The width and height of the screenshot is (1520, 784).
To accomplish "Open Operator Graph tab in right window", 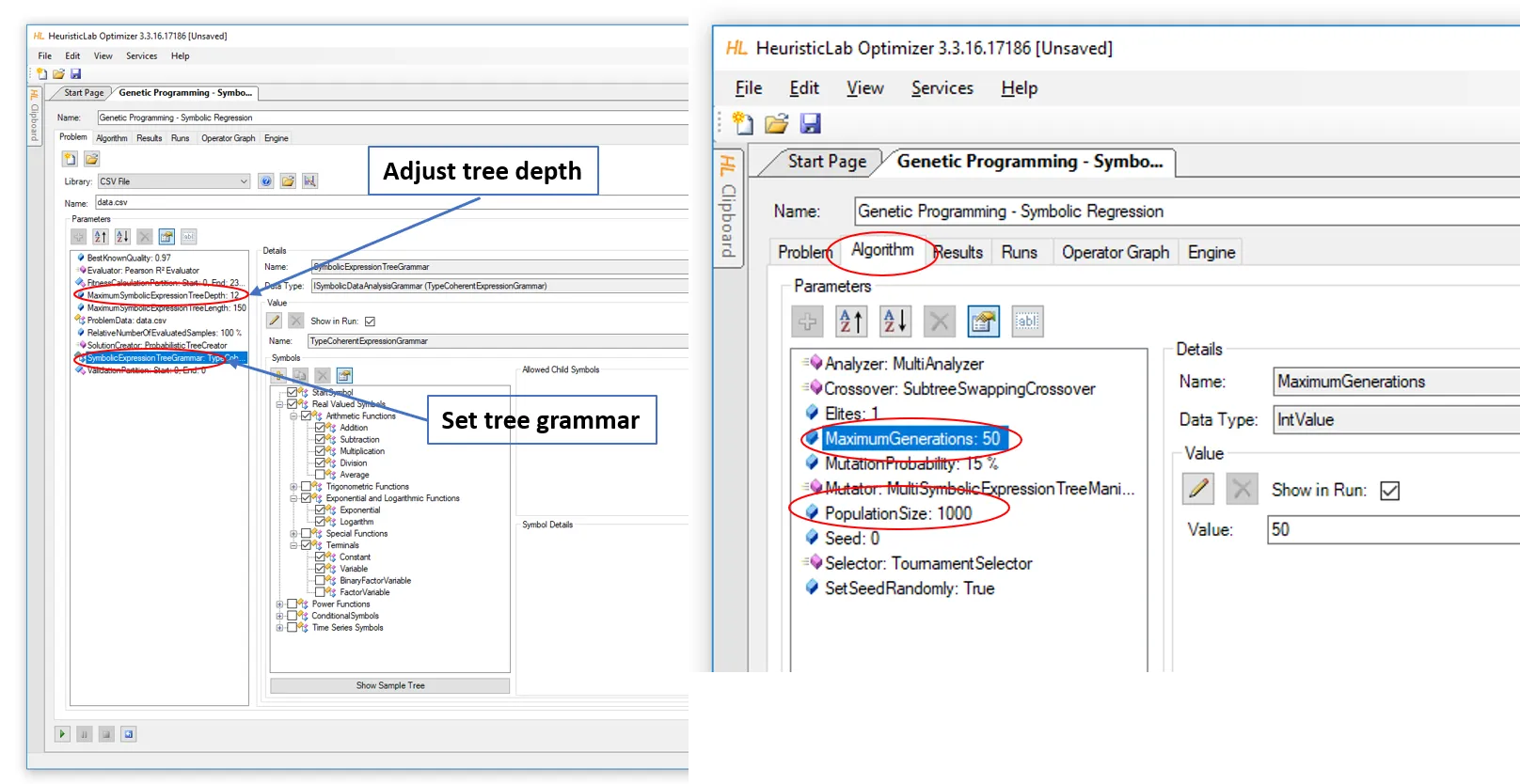I will tap(1116, 252).
